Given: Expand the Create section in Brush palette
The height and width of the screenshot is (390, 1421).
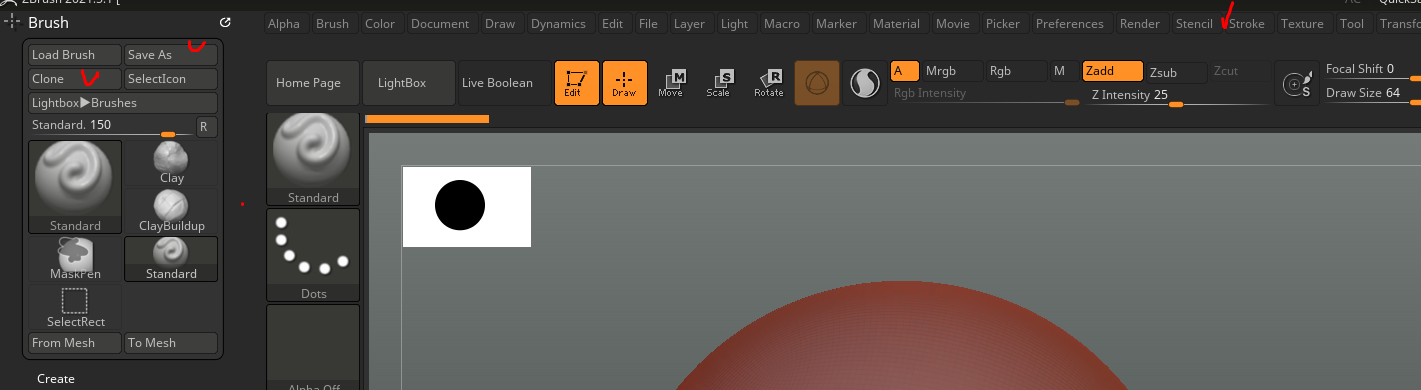Looking at the screenshot, I should click(x=56, y=379).
